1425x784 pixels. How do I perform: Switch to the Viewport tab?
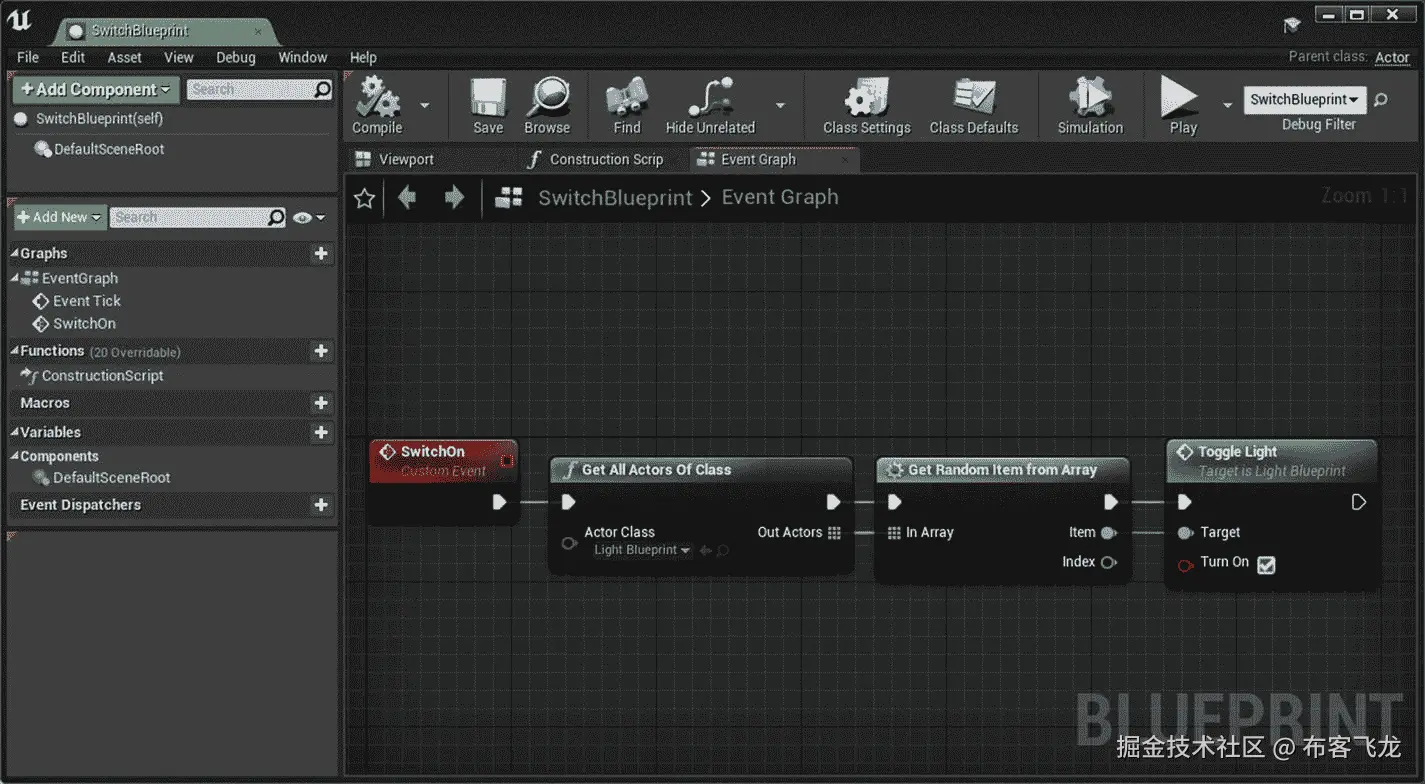[406, 159]
